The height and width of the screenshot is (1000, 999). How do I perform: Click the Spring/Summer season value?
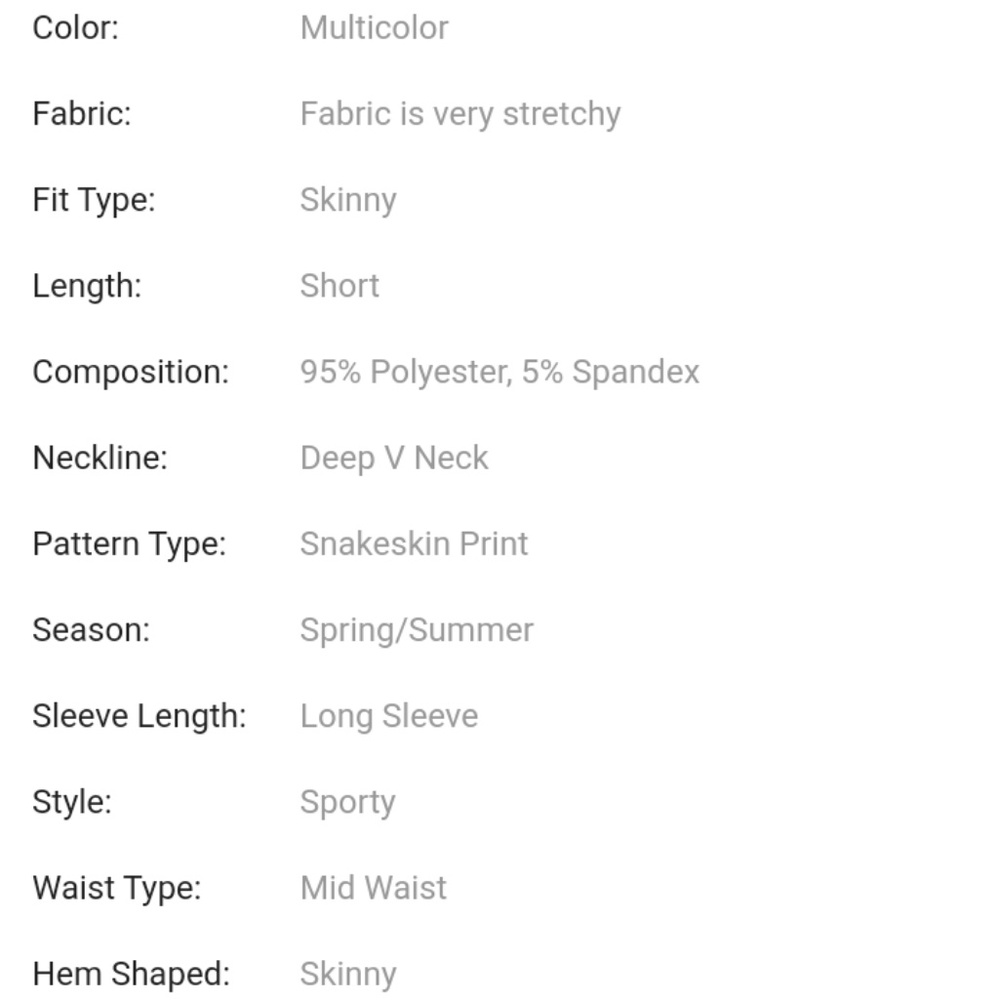tap(417, 631)
